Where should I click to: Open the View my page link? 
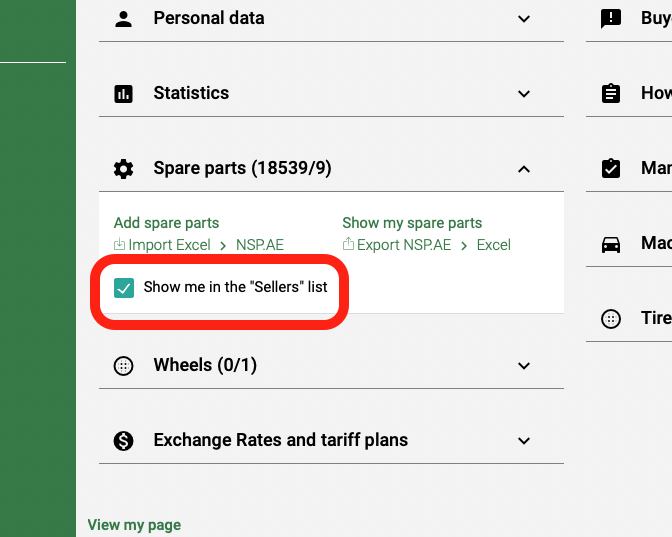(x=134, y=525)
